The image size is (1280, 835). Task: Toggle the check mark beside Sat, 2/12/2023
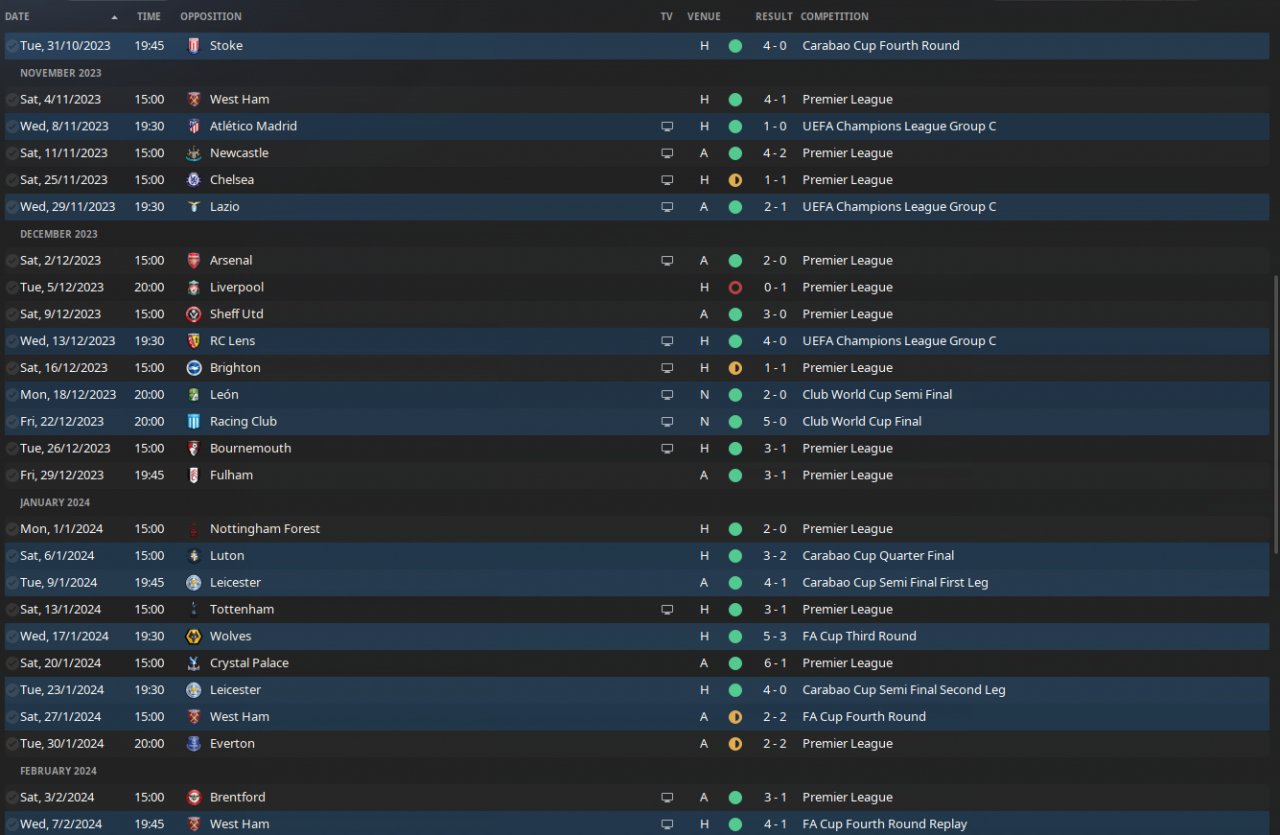pos(11,261)
